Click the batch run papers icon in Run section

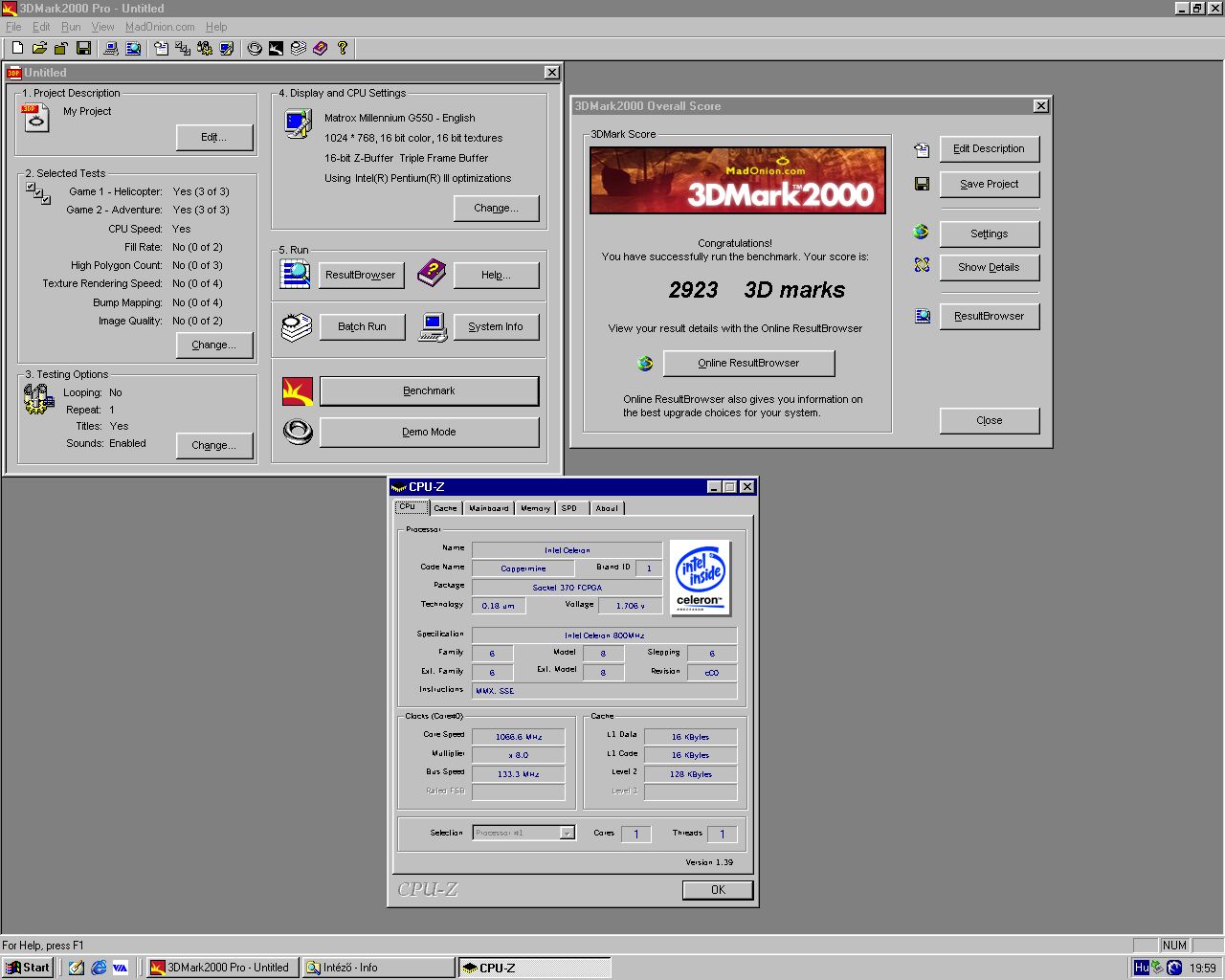click(297, 326)
